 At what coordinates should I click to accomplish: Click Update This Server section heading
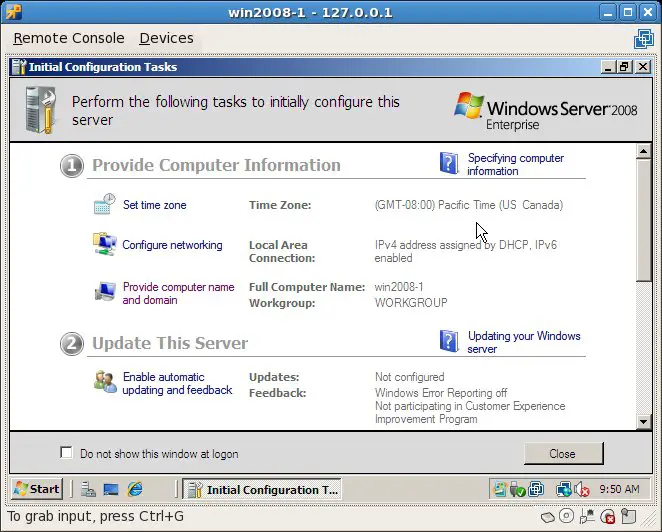coord(170,343)
